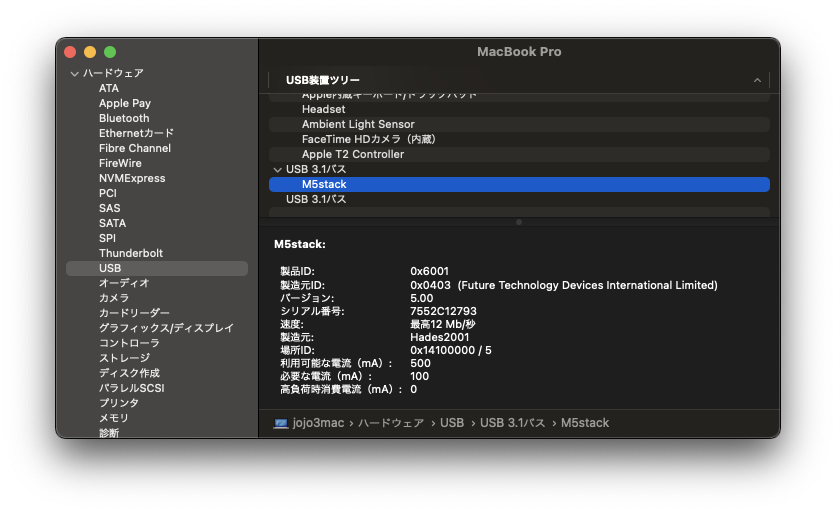
Task: Select the highlighted USB sidebar item
Action: pos(157,268)
